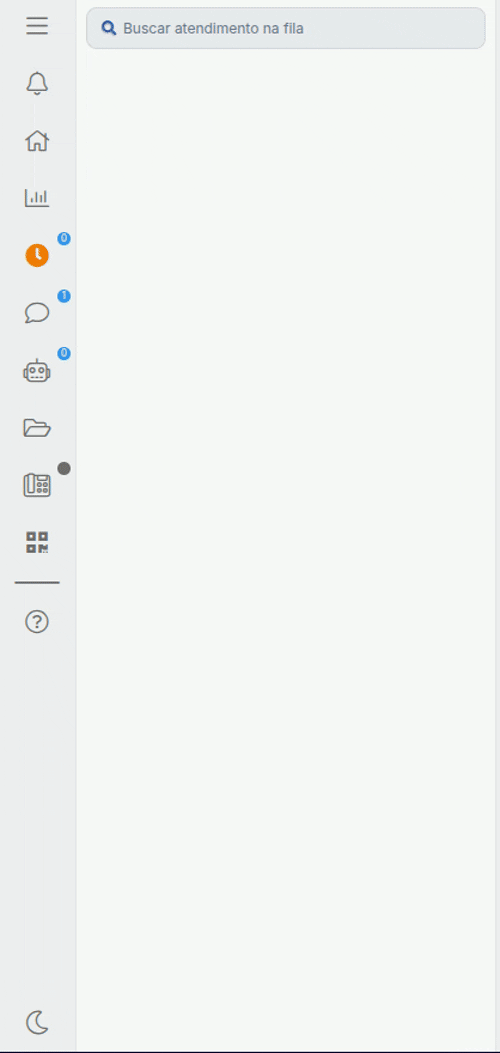Click the Buscar atendimento na fila field

286,28
